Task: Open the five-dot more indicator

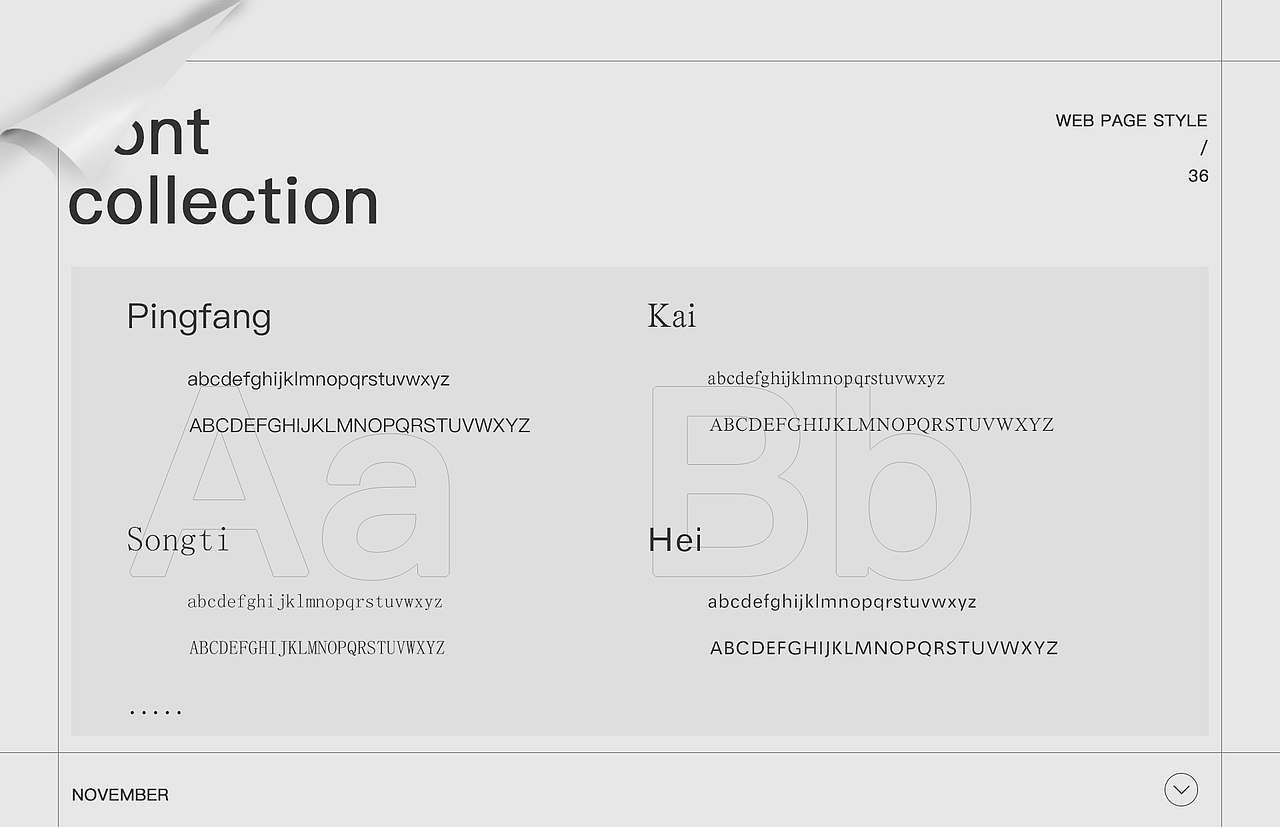Action: tap(155, 712)
